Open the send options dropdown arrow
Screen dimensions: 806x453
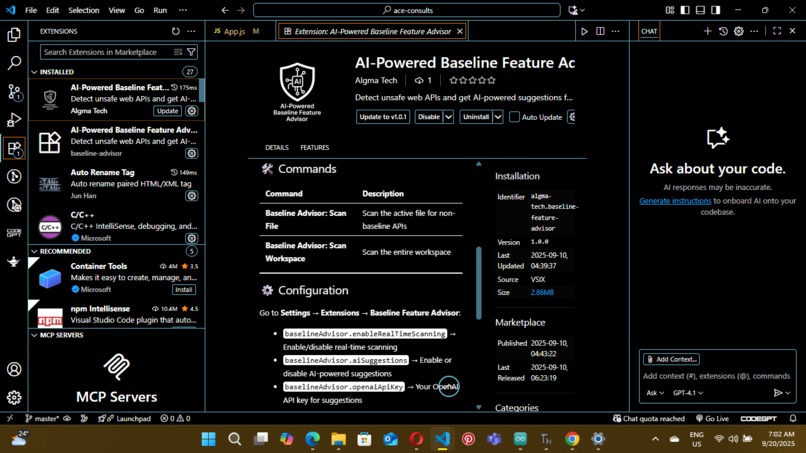tap(788, 393)
